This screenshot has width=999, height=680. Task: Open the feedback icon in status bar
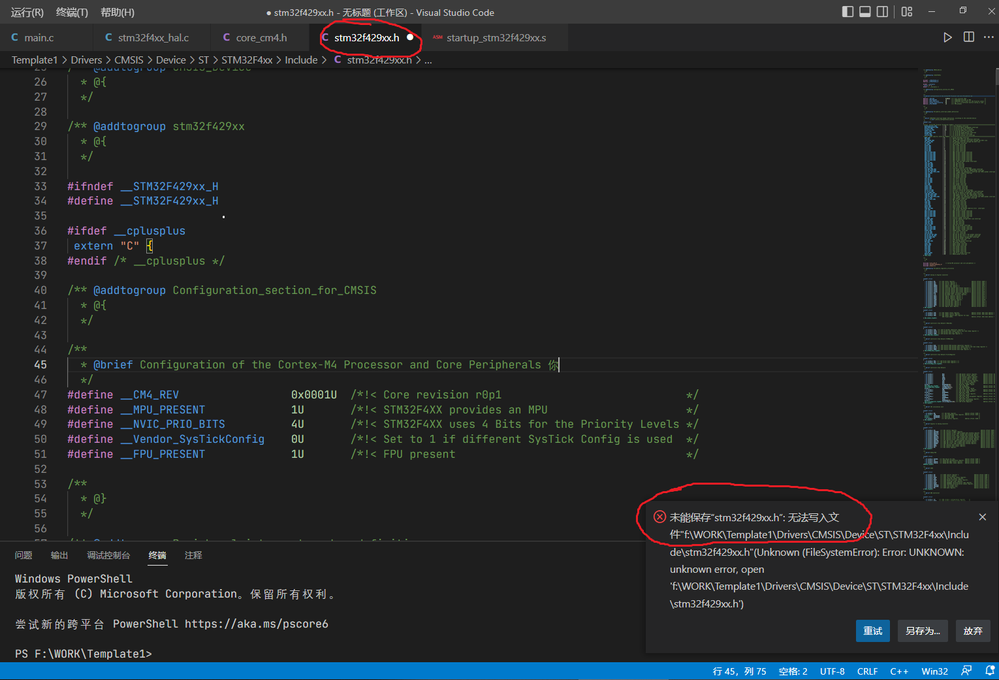[967, 671]
